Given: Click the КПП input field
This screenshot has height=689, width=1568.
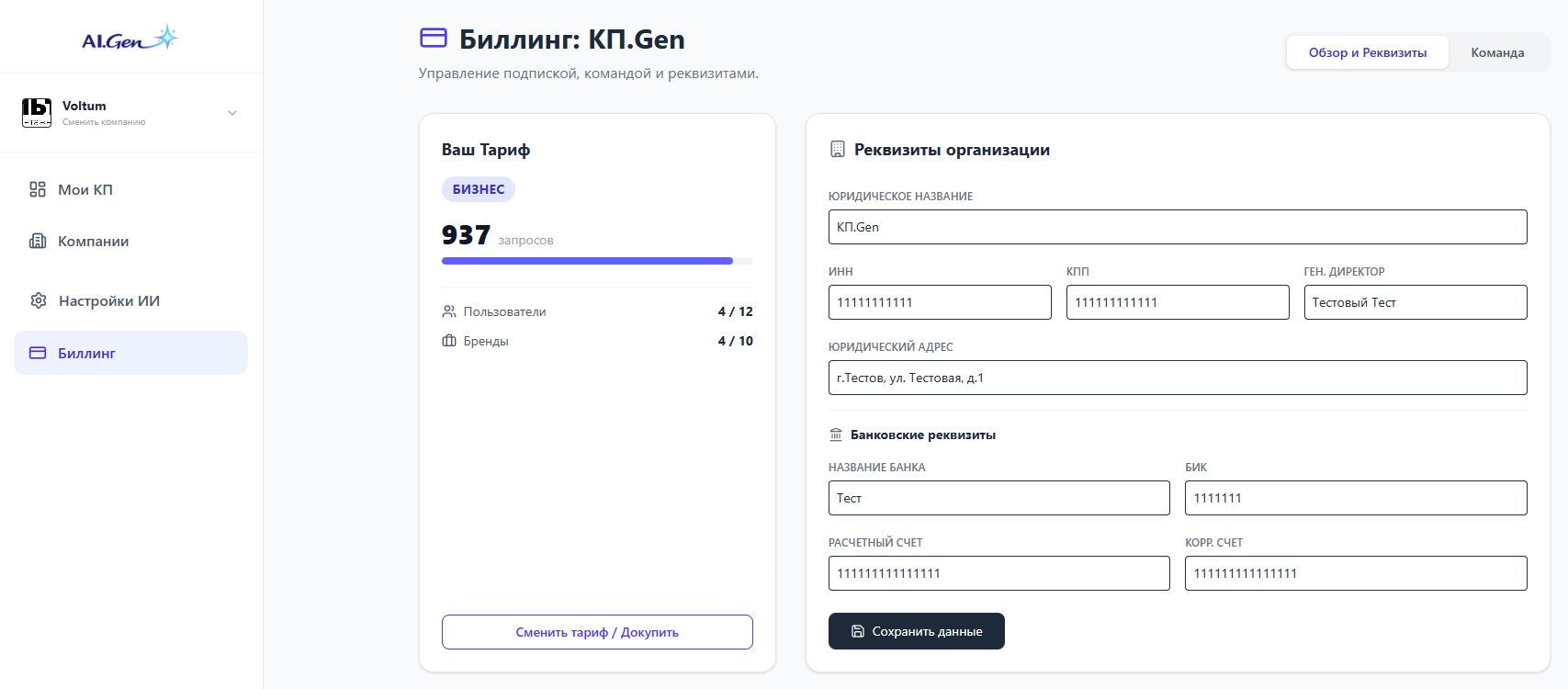Looking at the screenshot, I should point(1178,302).
